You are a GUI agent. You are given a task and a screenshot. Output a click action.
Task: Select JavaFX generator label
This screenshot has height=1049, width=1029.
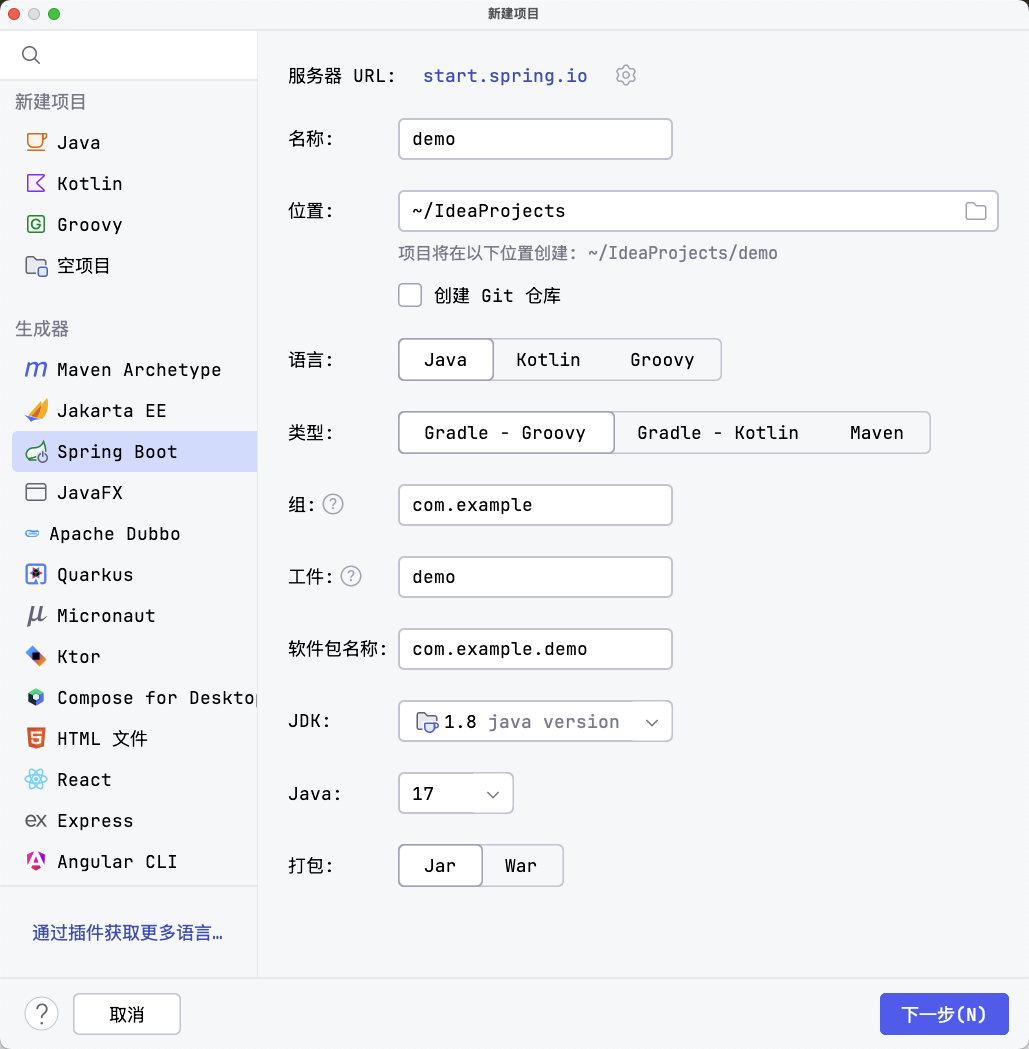click(x=90, y=492)
